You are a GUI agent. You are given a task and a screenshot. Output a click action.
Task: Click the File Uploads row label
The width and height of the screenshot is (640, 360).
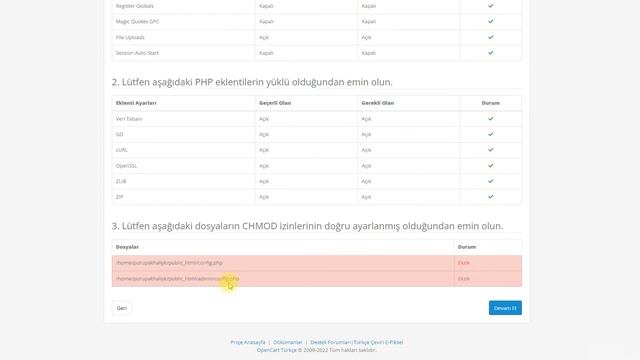click(130, 37)
